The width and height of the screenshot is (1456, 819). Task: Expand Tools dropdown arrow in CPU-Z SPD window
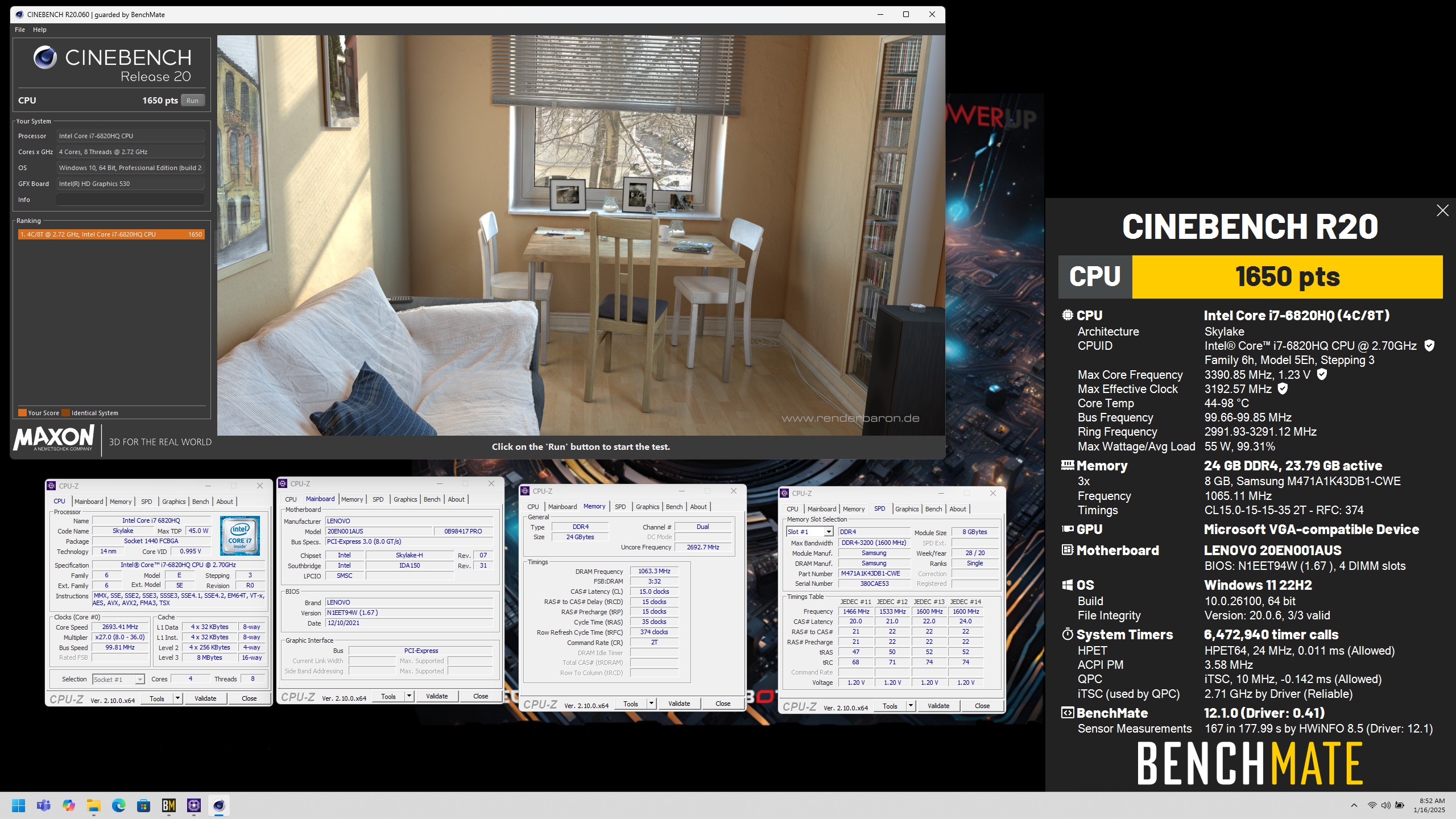(x=911, y=706)
